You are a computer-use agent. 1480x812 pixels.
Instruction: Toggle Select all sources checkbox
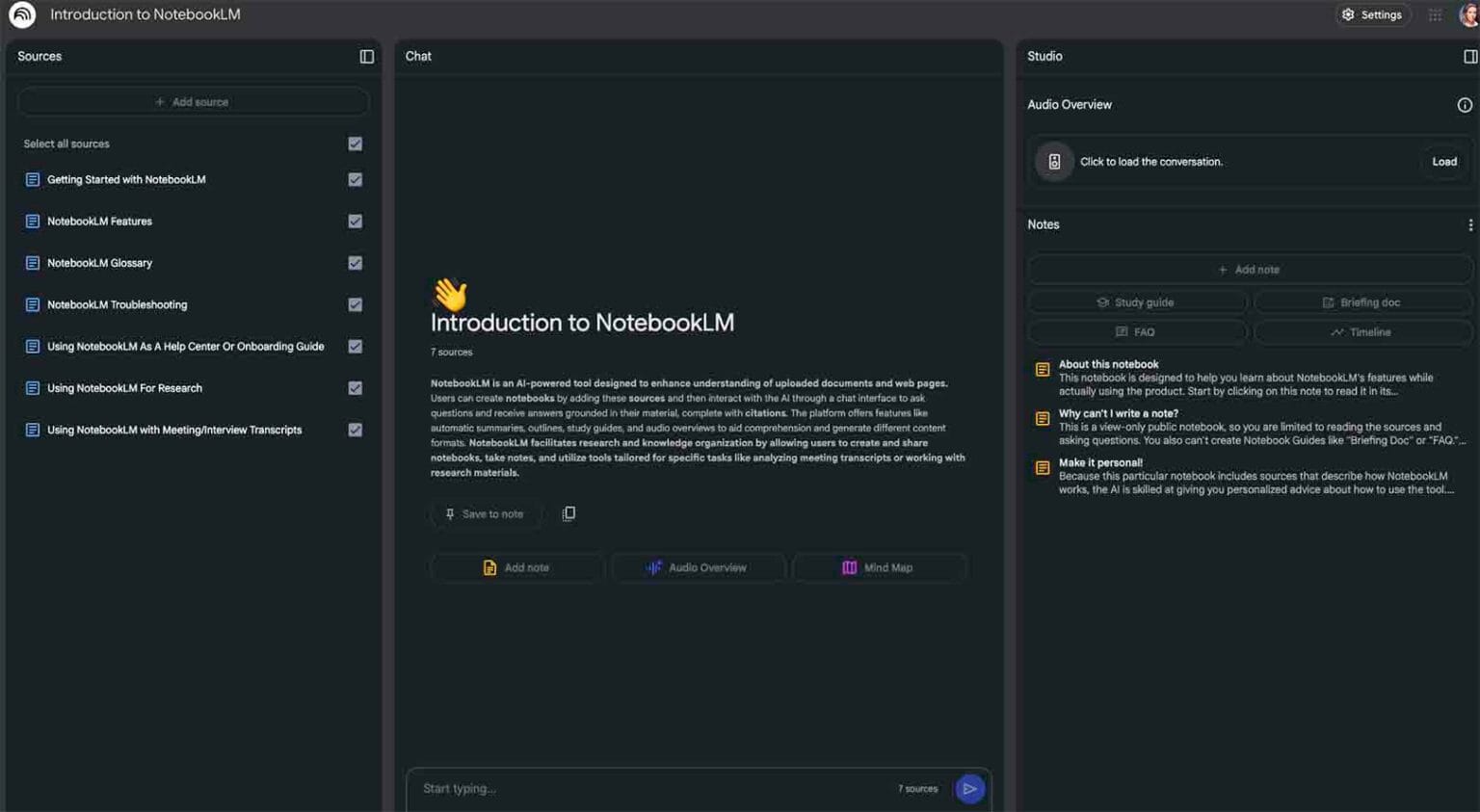tap(356, 144)
